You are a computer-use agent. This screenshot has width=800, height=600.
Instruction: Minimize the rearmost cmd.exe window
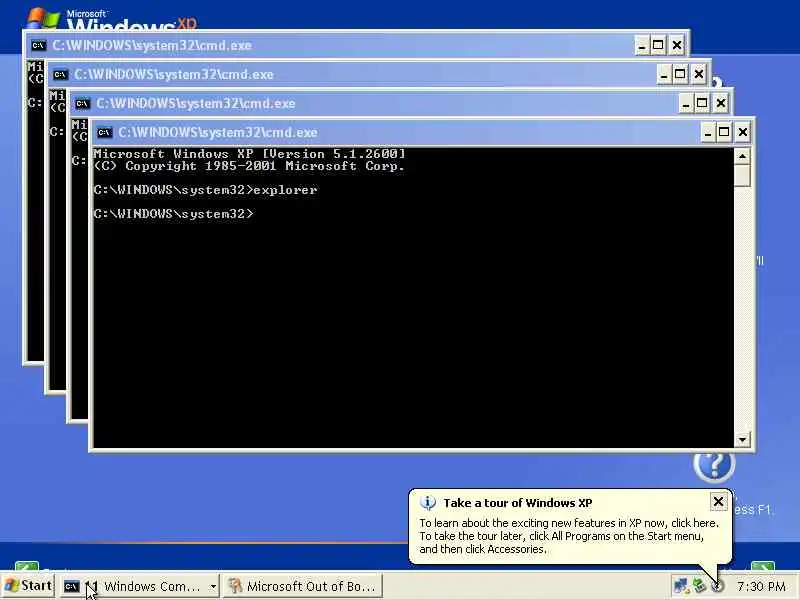point(642,46)
